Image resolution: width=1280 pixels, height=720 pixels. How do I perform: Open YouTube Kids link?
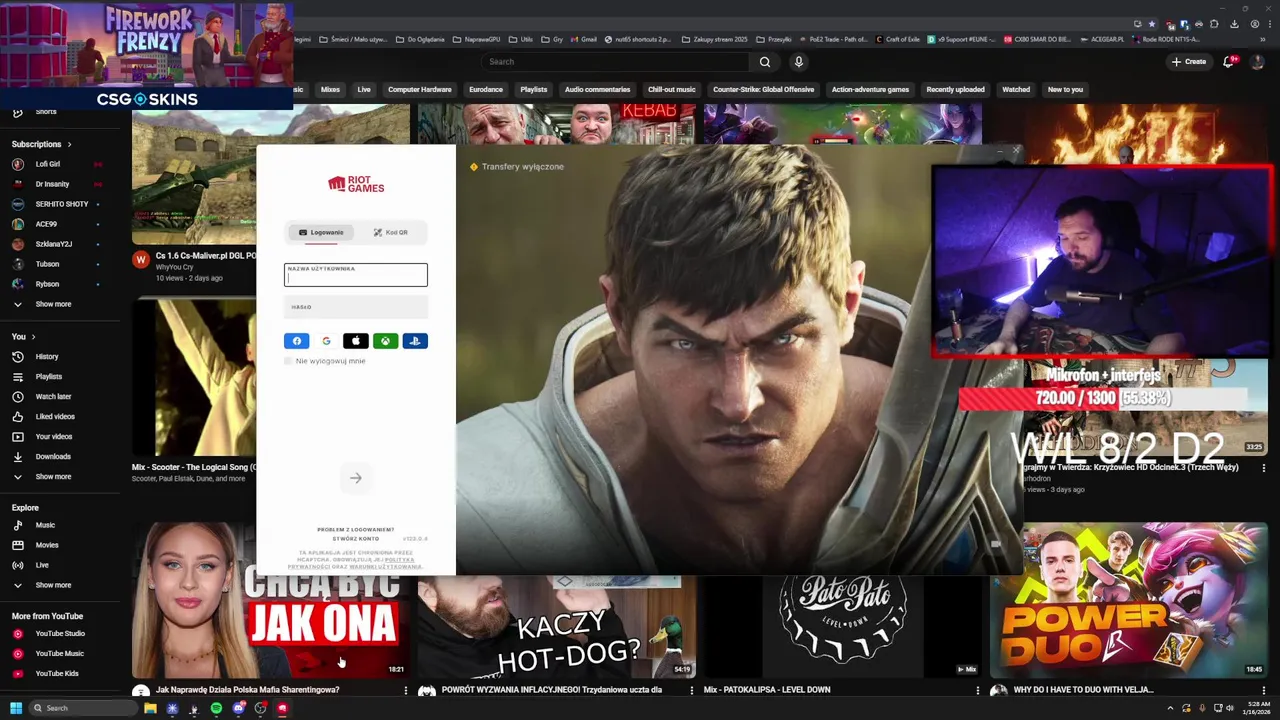pos(60,674)
